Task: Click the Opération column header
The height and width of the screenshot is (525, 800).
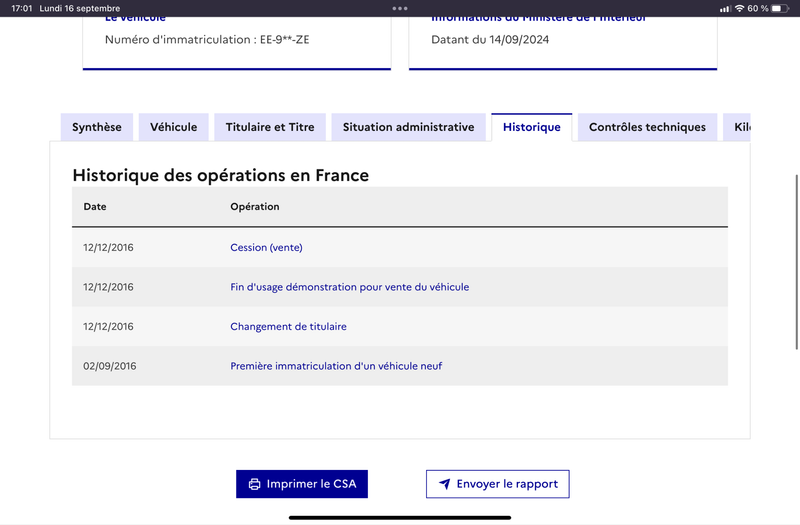Action: pos(255,207)
